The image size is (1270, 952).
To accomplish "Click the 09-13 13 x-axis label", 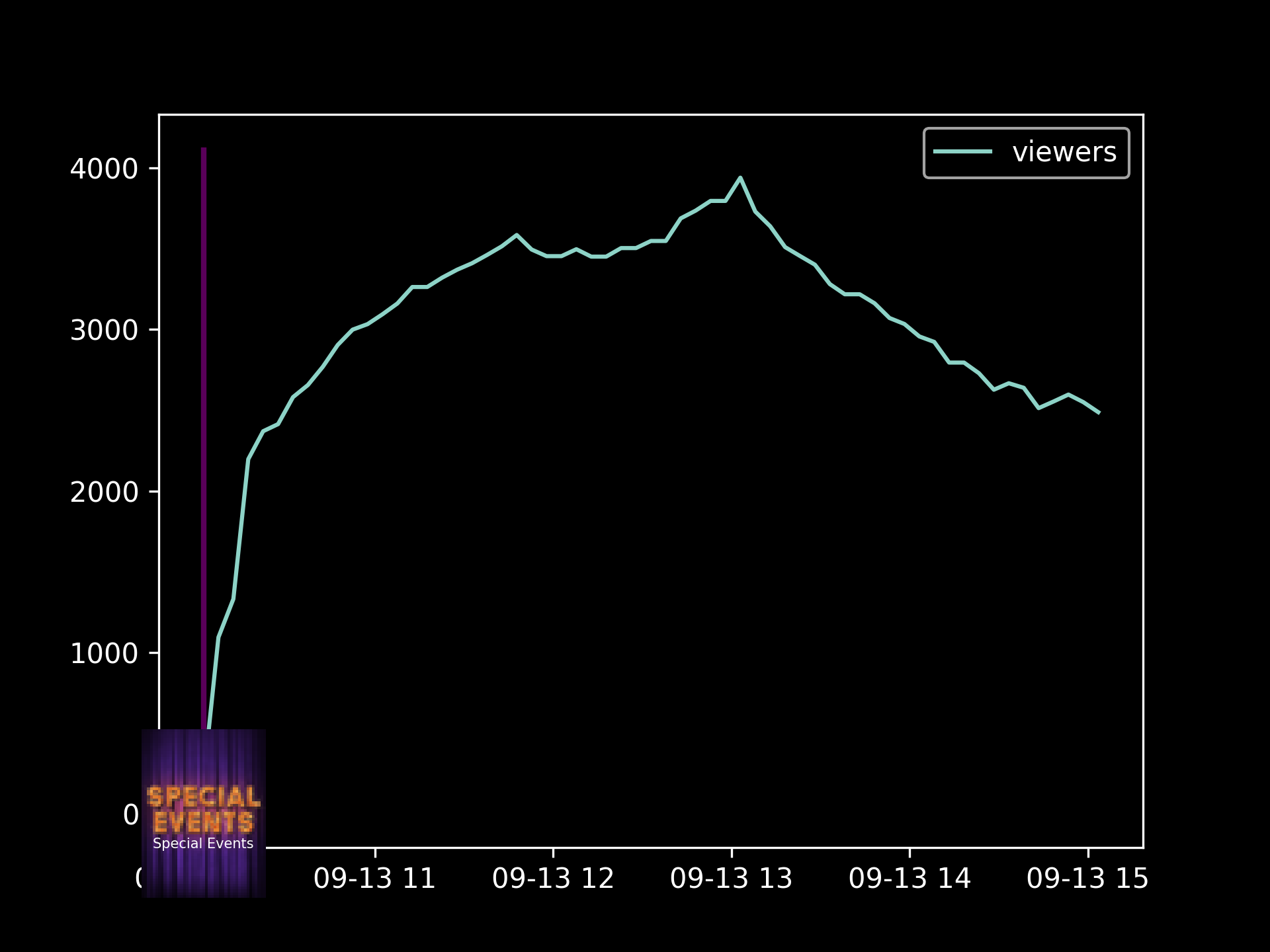I will pos(731,879).
